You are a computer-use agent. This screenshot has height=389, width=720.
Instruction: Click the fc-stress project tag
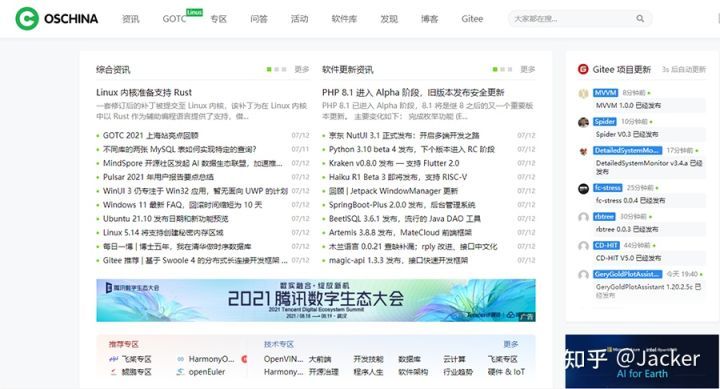608,188
